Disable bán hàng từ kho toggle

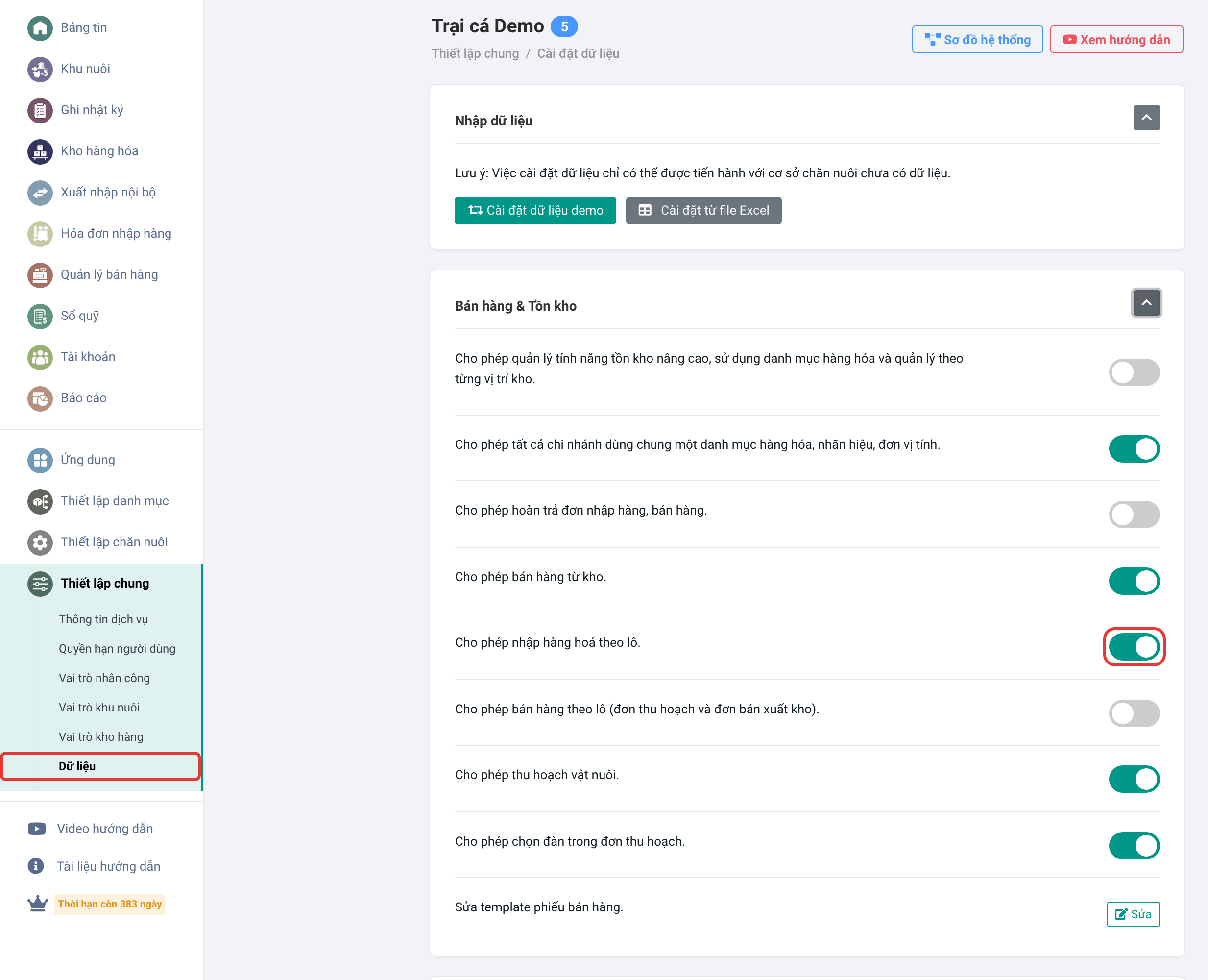[x=1134, y=582]
